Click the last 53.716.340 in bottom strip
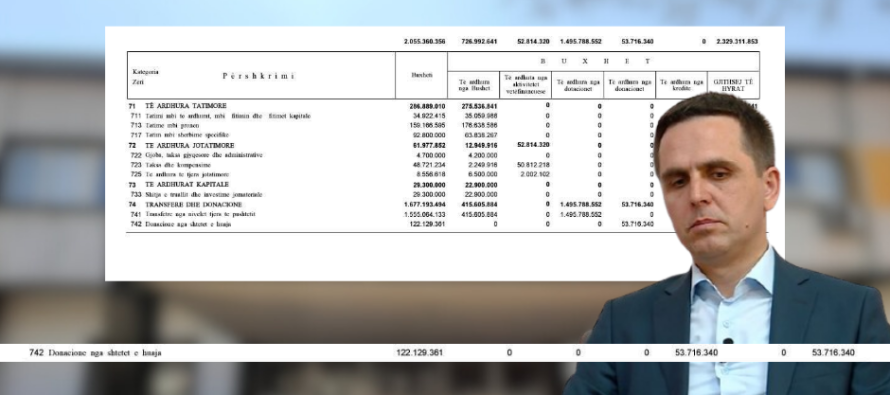This screenshot has height=395, width=890. tap(833, 353)
